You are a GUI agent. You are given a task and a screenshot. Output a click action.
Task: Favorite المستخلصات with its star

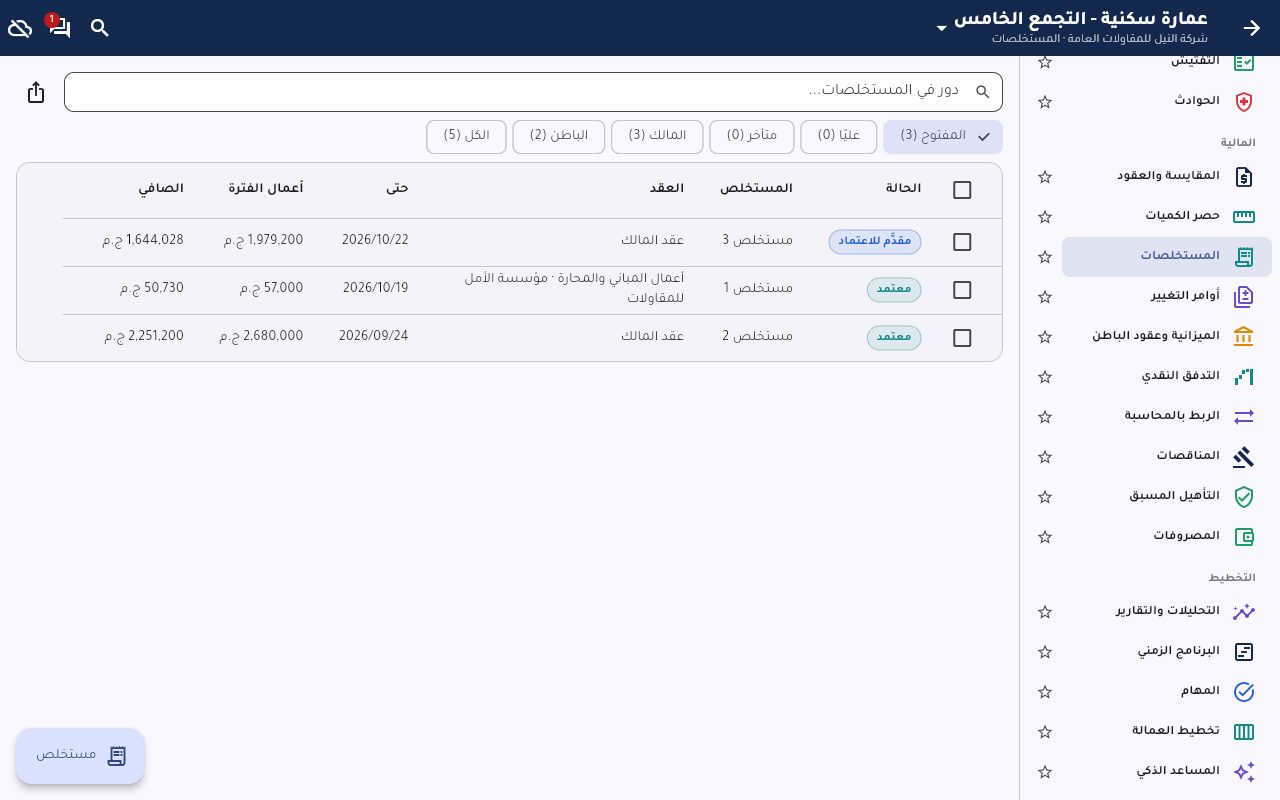(1045, 257)
